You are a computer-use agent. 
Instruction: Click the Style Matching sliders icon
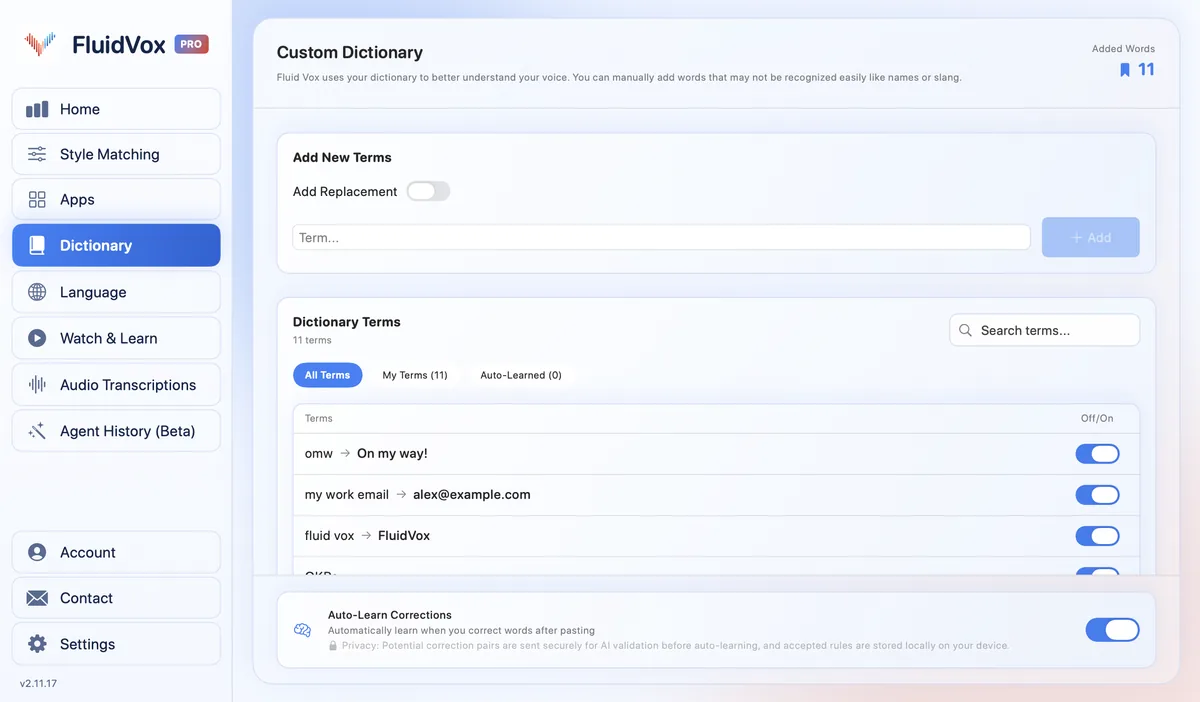tap(37, 154)
